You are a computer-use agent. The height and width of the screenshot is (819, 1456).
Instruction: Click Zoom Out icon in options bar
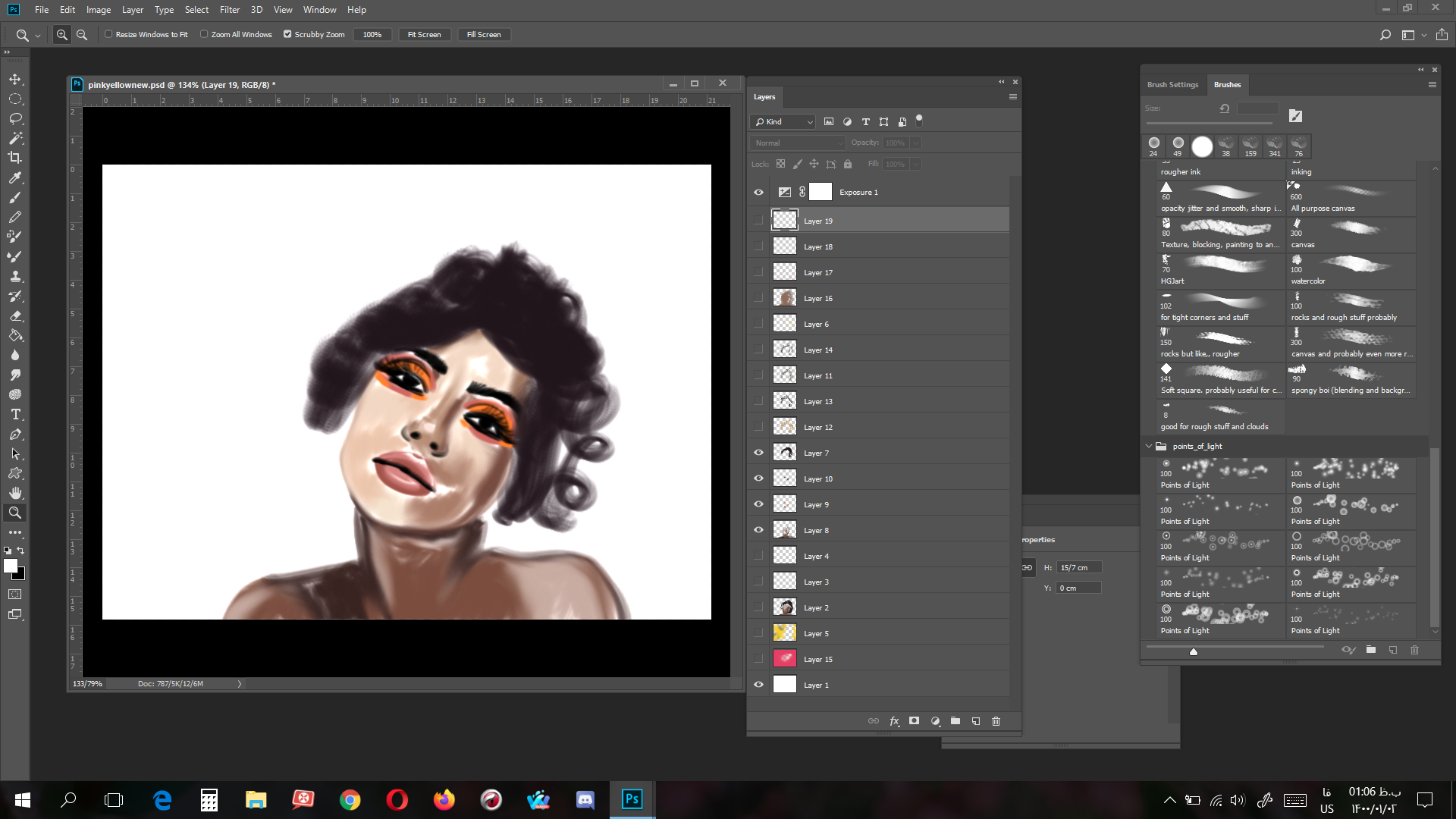click(x=82, y=35)
